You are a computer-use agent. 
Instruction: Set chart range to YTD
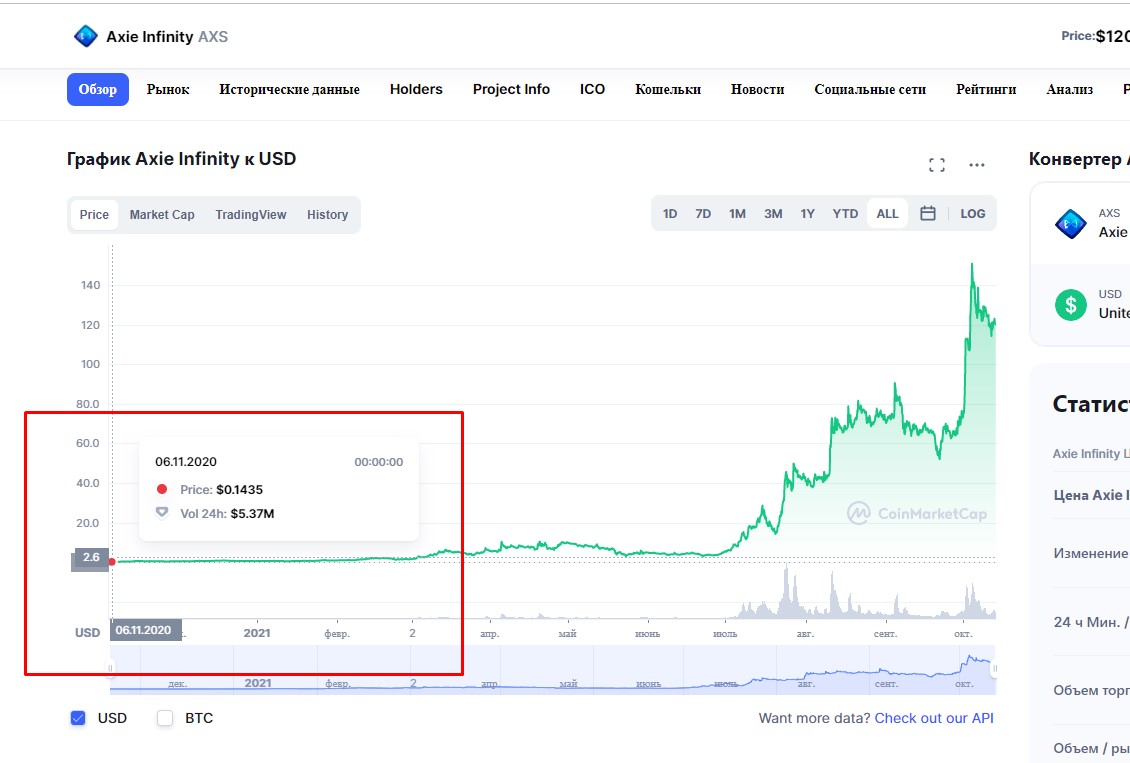(x=845, y=213)
